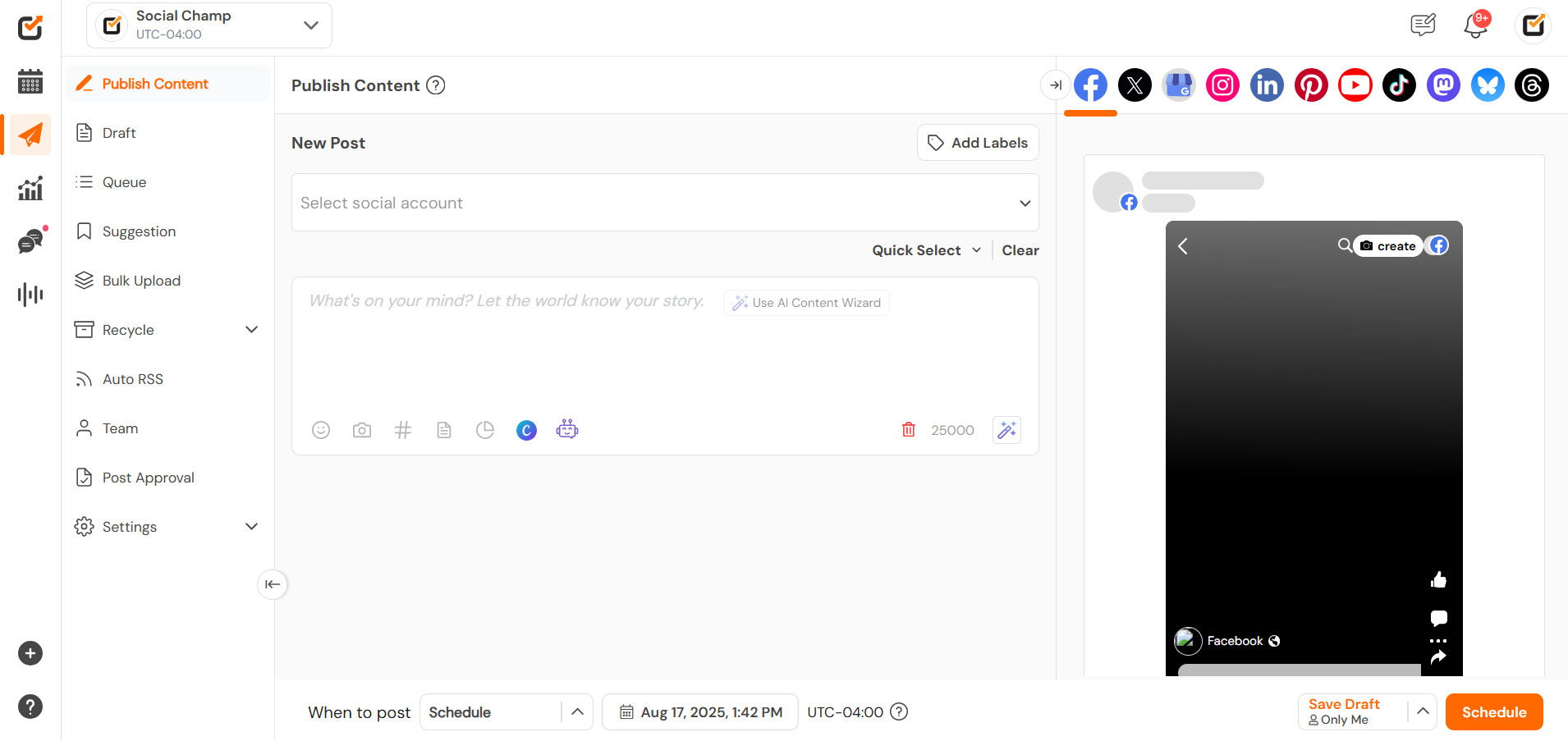This screenshot has height=741, width=1568.
Task: Add media with the camera icon
Action: [x=362, y=430]
